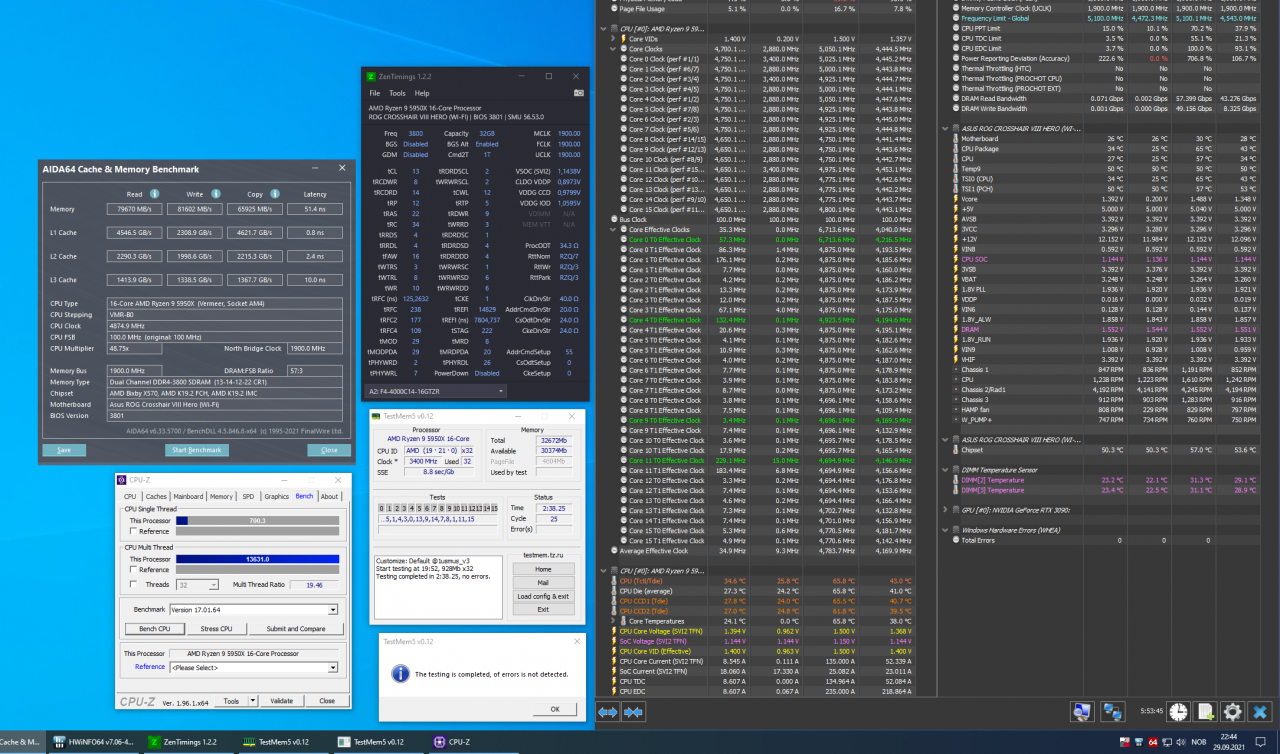This screenshot has width=1280, height=754.
Task: Open the Tools menu in ZenTimings
Action: click(397, 93)
